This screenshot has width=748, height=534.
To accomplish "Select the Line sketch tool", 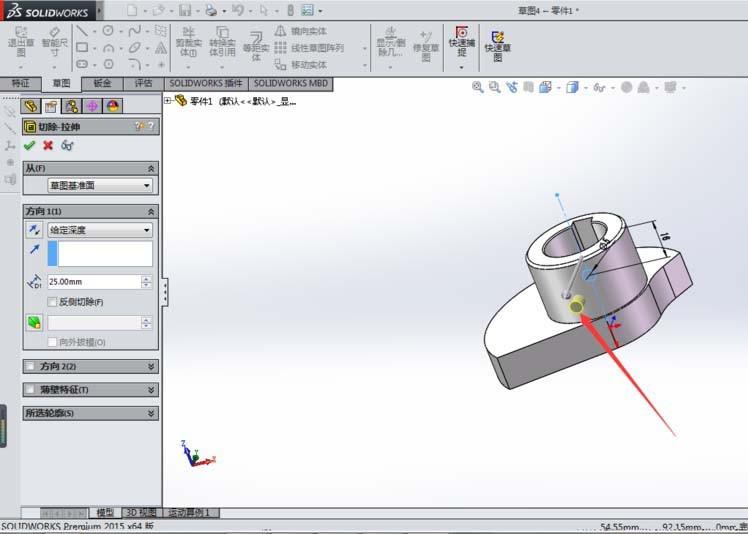I will click(x=82, y=31).
